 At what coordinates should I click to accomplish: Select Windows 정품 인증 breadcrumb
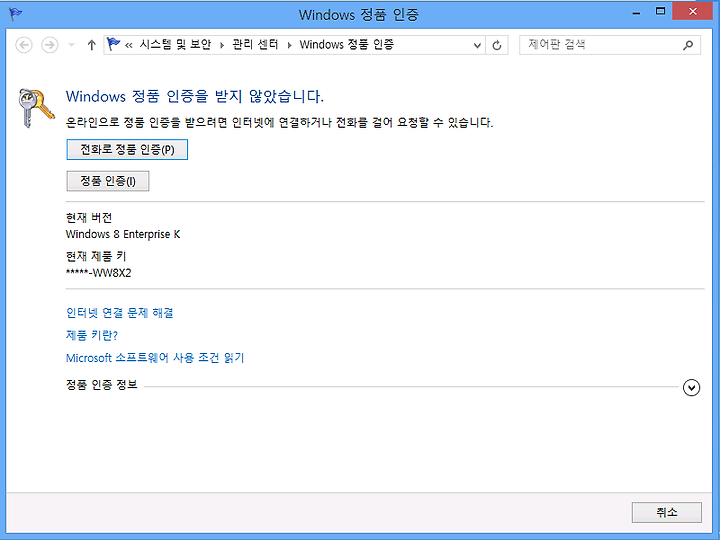tap(347, 45)
